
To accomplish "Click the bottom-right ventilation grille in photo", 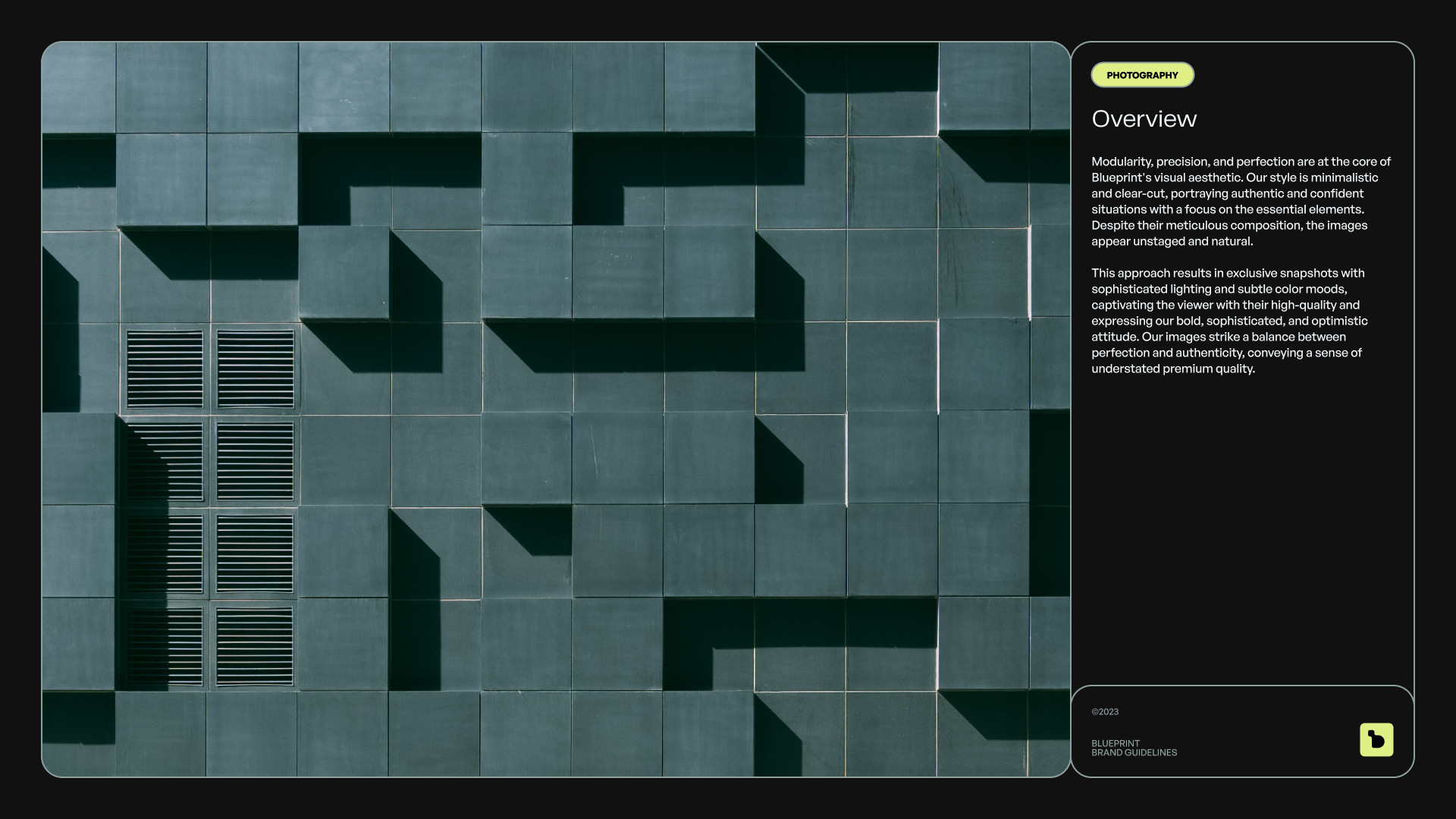I will [255, 647].
